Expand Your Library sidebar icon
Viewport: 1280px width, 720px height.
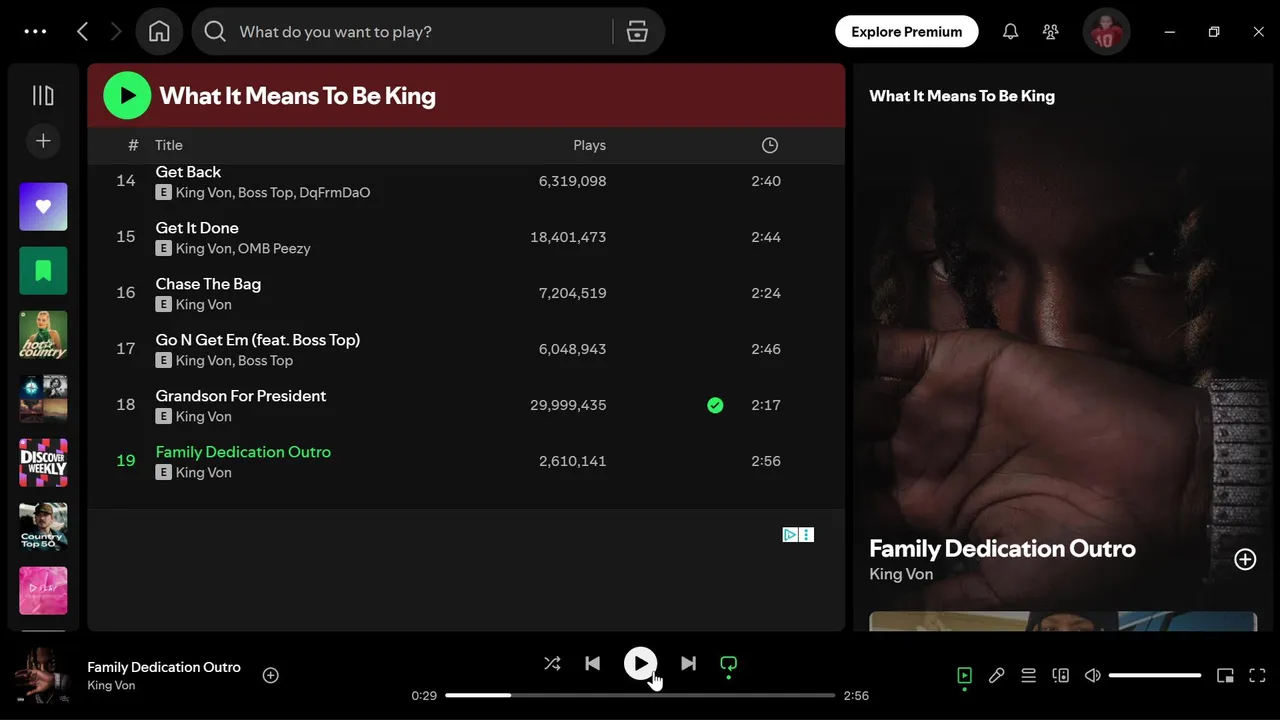[x=43, y=95]
